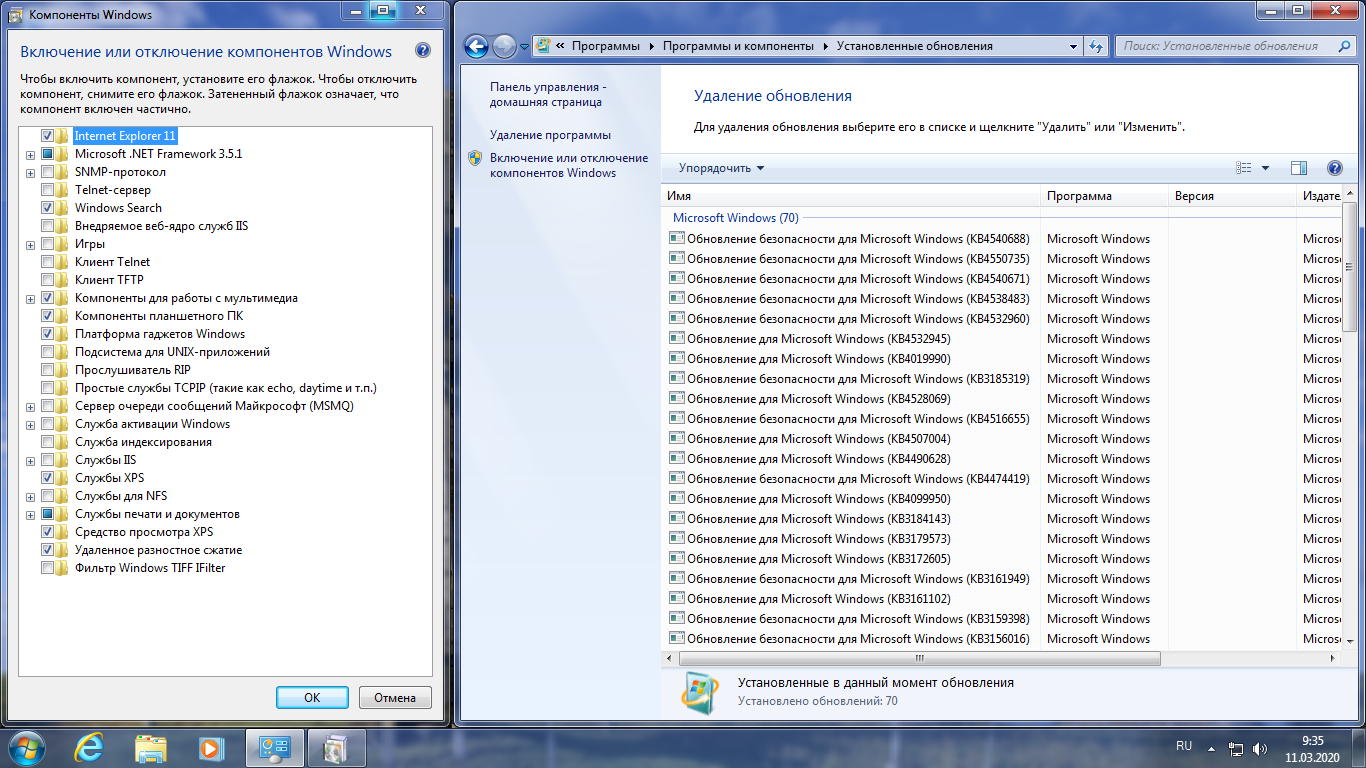
Task: Go to Программы и компоненты breadcrumb
Action: [x=739, y=46]
